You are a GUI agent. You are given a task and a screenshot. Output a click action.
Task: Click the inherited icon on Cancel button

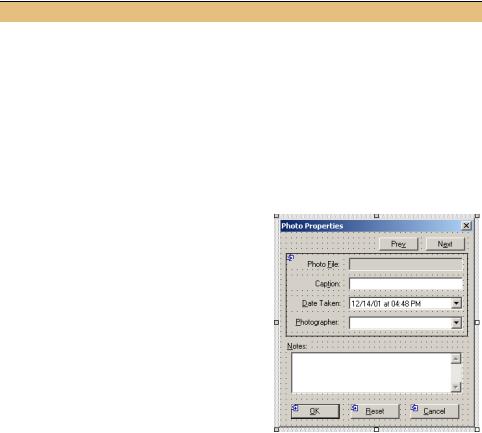coord(414,408)
